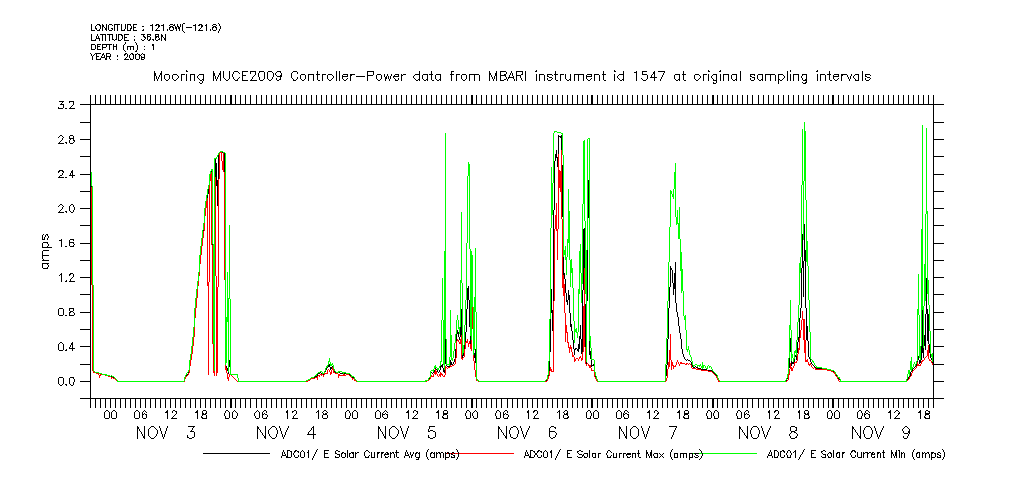This screenshot has height=504, width=1009.
Task: Click the 'amps' y-axis label
Action: (45, 258)
